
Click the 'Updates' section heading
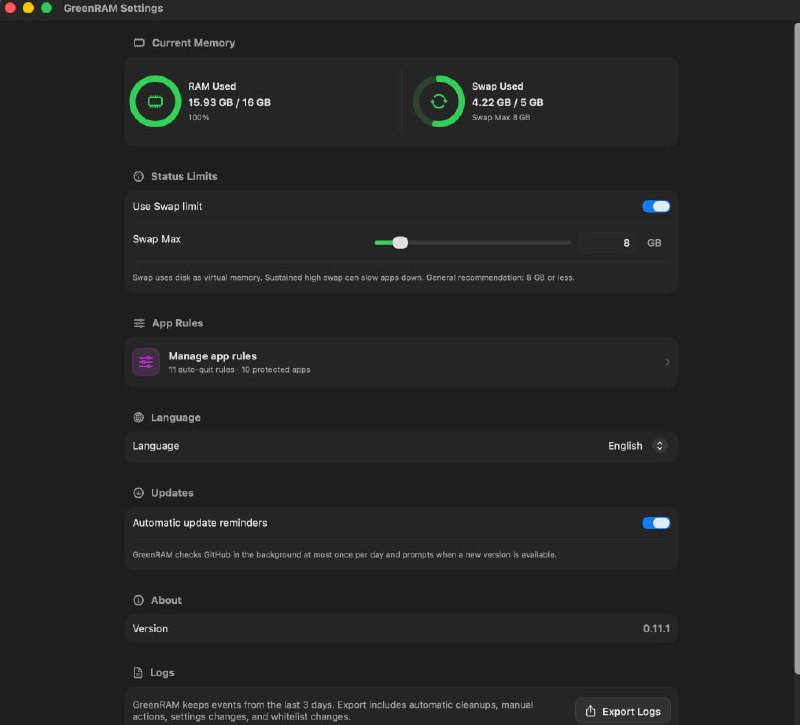coord(172,493)
